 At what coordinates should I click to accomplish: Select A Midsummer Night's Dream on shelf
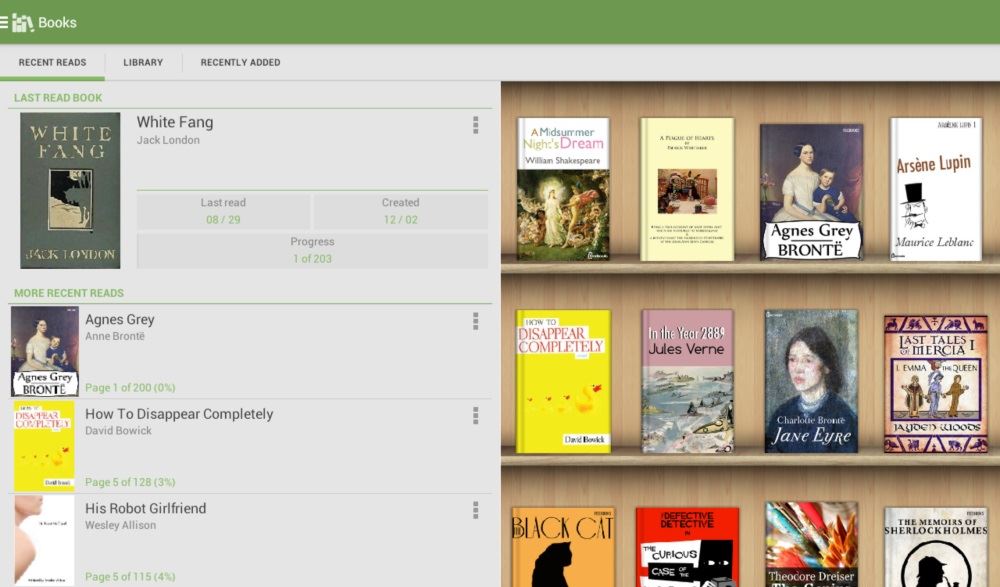(563, 189)
